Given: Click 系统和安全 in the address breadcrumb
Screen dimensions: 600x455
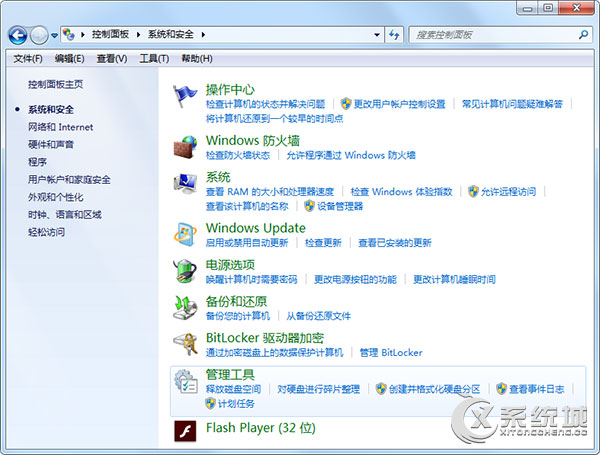Looking at the screenshot, I should click(171, 34).
